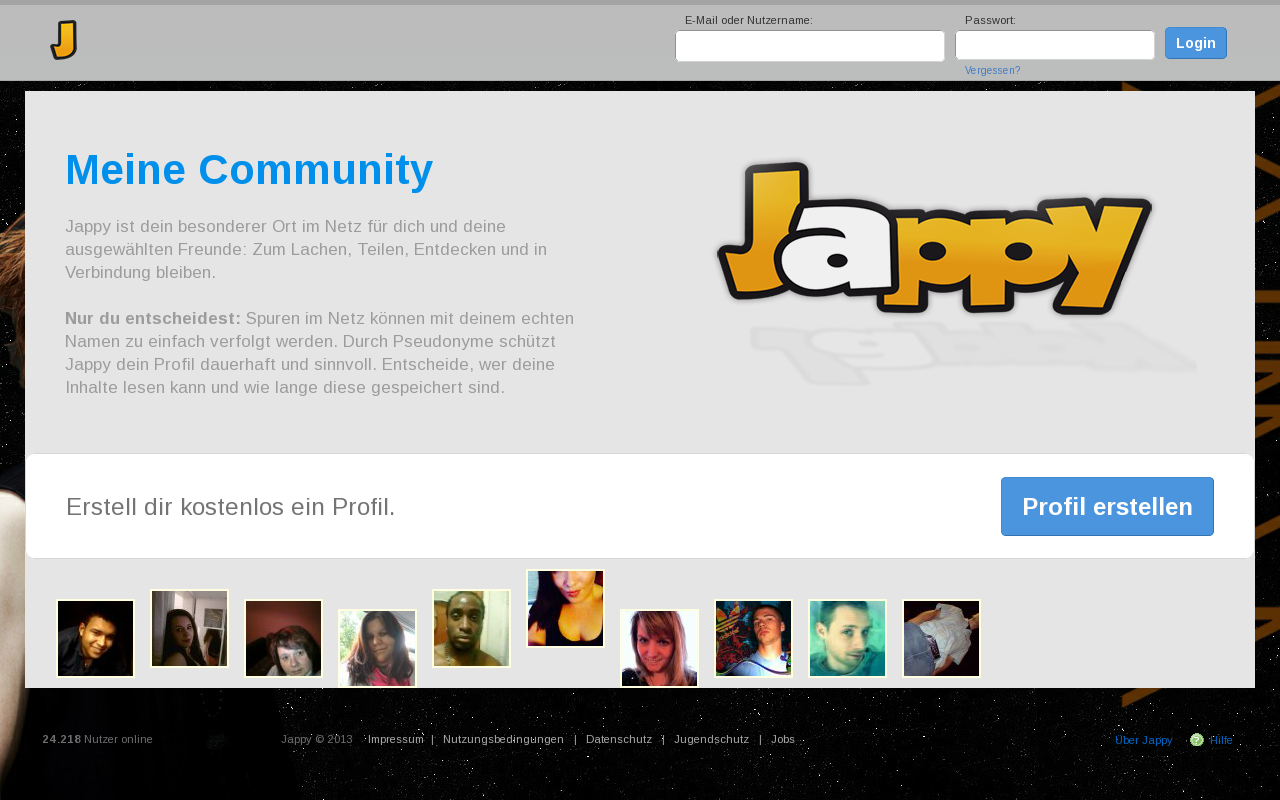Open profile photo with red lips

[566, 608]
